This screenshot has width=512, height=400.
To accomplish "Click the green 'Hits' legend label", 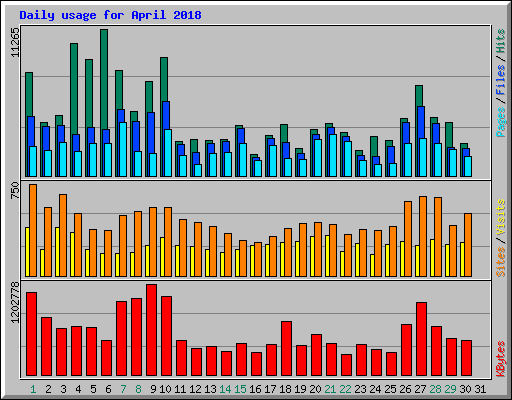I will coord(501,41).
